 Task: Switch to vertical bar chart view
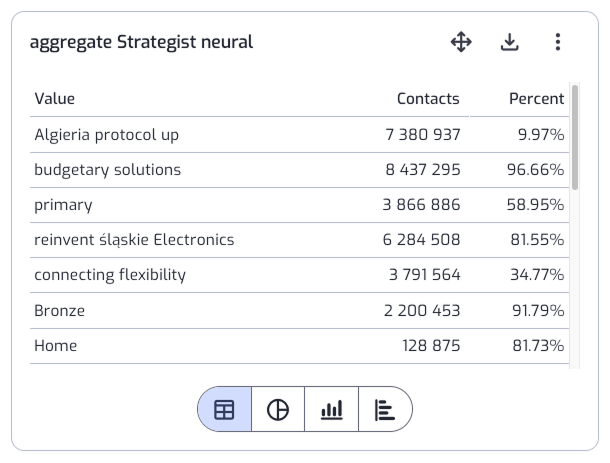pos(331,409)
